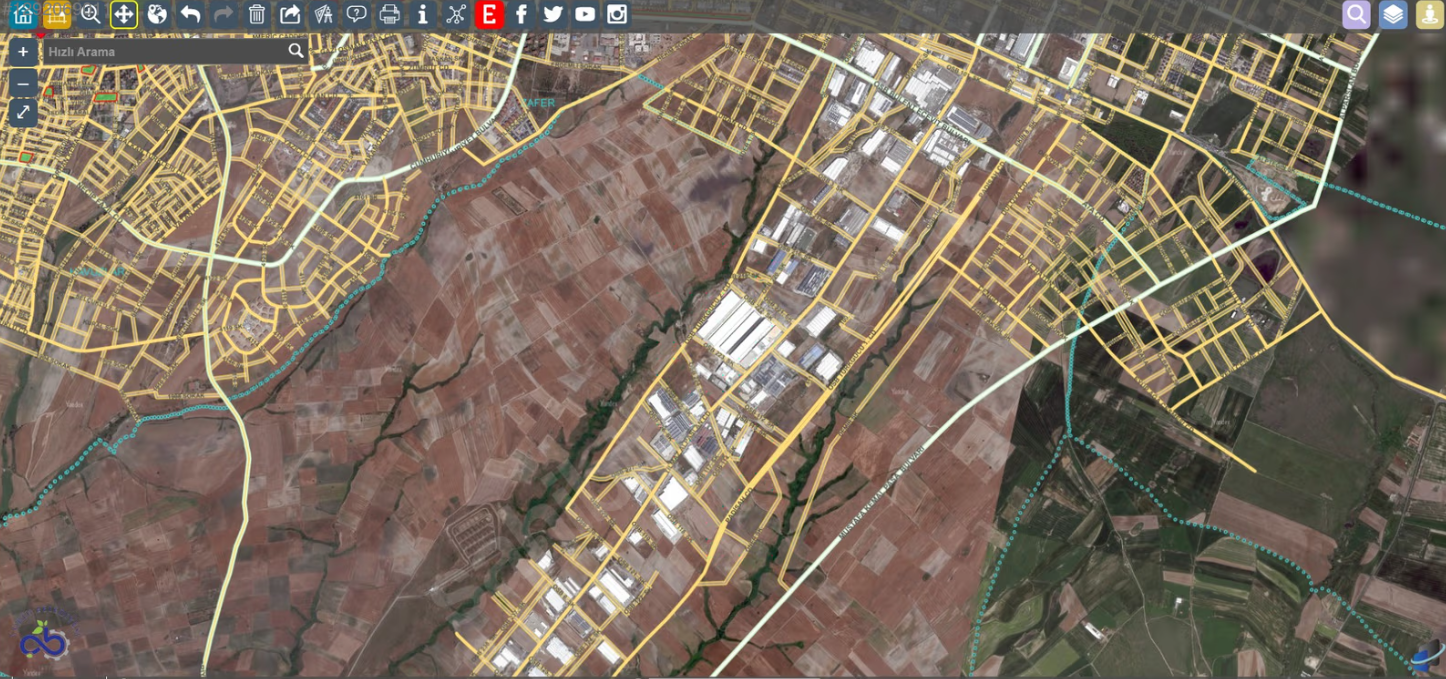
Task: Click the help speech bubble icon
Action: pyautogui.click(x=356, y=14)
